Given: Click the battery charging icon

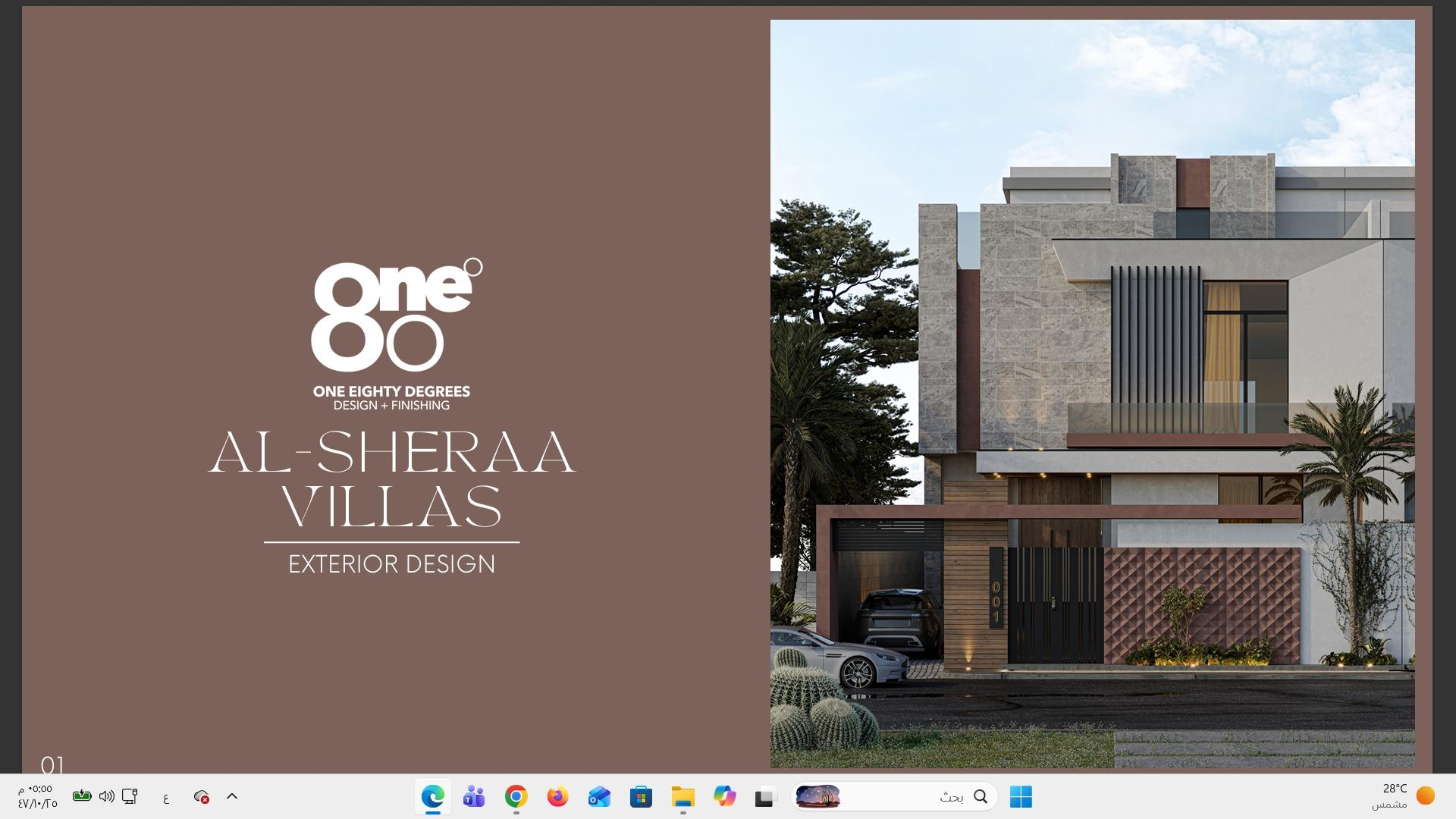Looking at the screenshot, I should [82, 796].
